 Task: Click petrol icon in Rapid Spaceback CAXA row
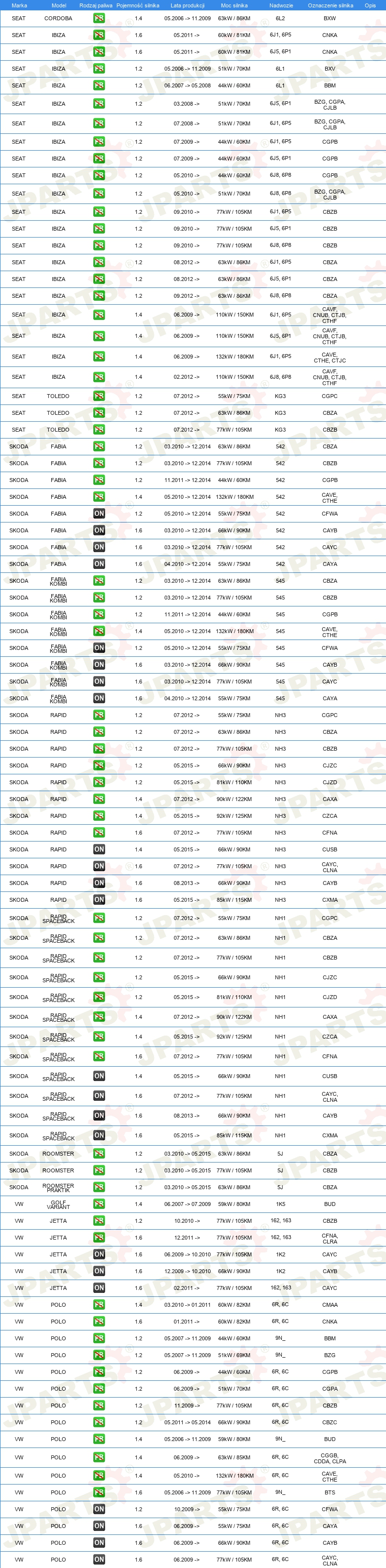pyautogui.click(x=99, y=1017)
